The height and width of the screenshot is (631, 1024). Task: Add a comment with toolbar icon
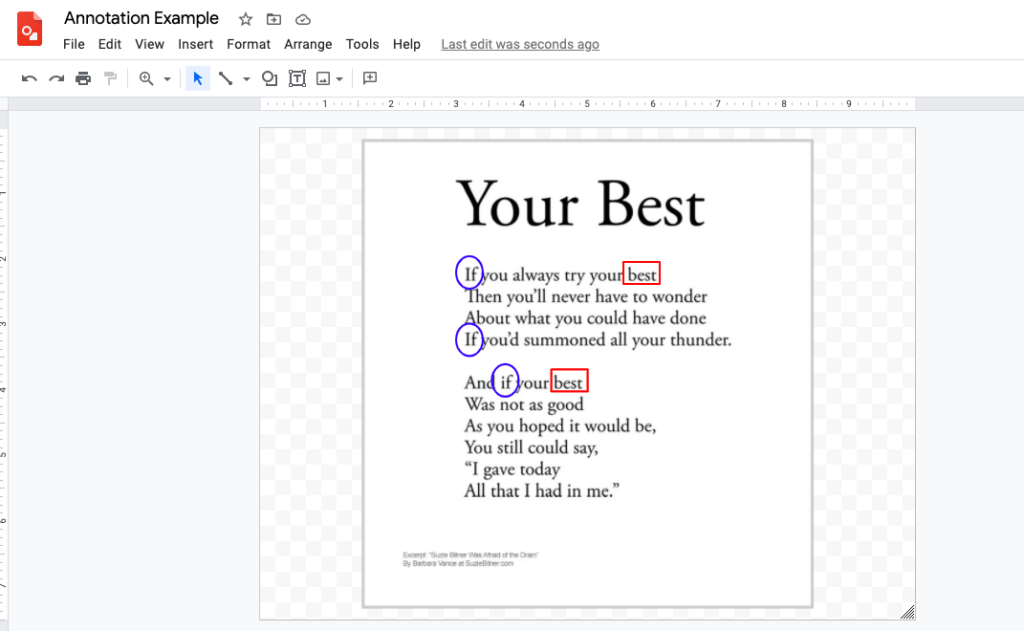(370, 78)
